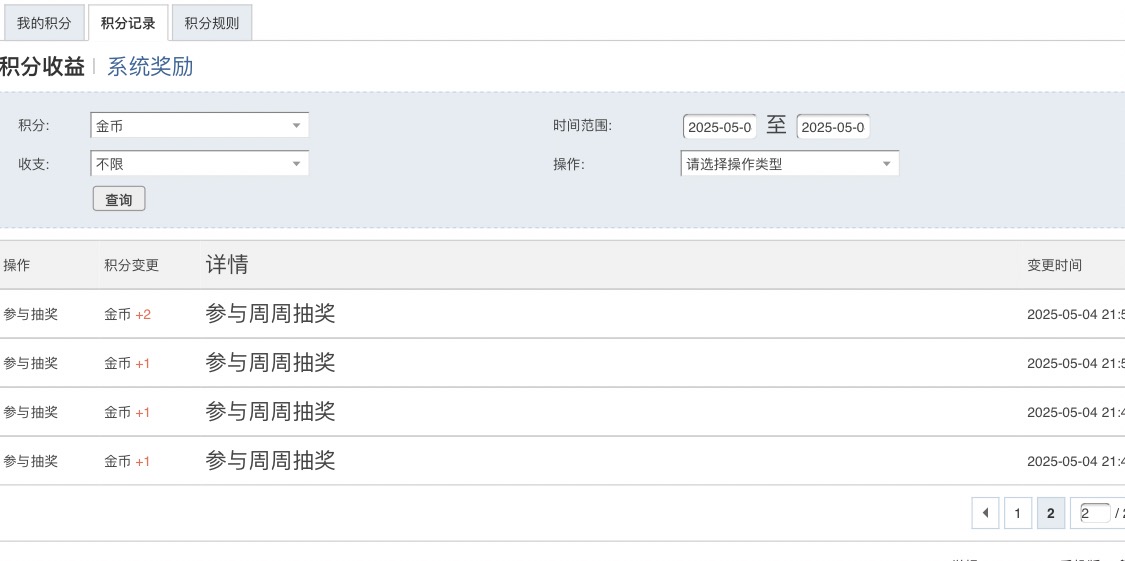Open the 积分规则 tab
This screenshot has height=561, width=1125.
(212, 23)
